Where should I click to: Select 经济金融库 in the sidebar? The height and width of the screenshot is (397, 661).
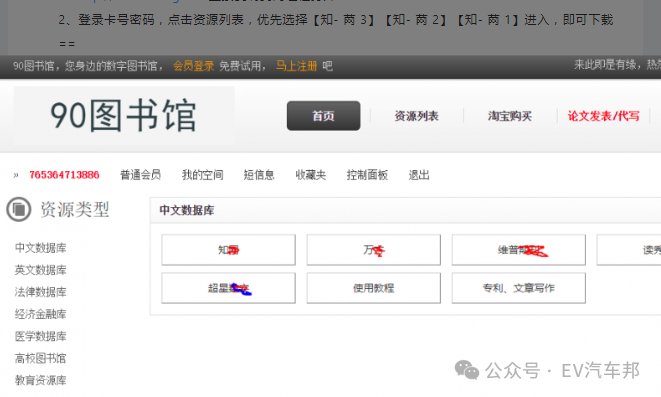click(x=40, y=314)
